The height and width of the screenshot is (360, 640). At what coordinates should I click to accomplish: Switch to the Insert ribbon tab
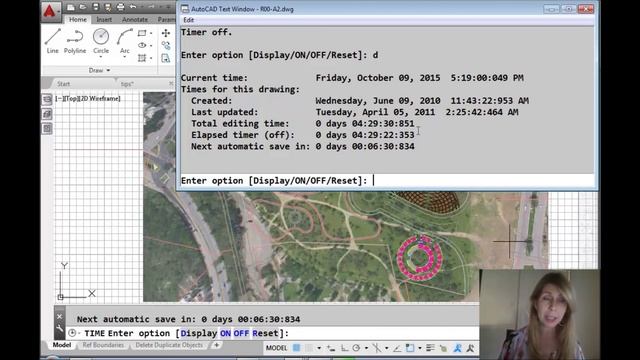pyautogui.click(x=104, y=19)
